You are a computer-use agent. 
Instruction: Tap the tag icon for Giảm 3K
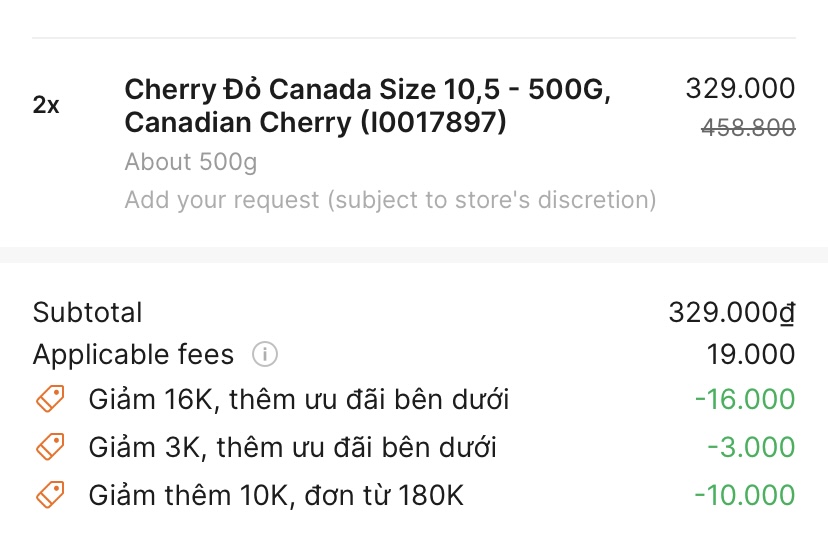(x=50, y=447)
